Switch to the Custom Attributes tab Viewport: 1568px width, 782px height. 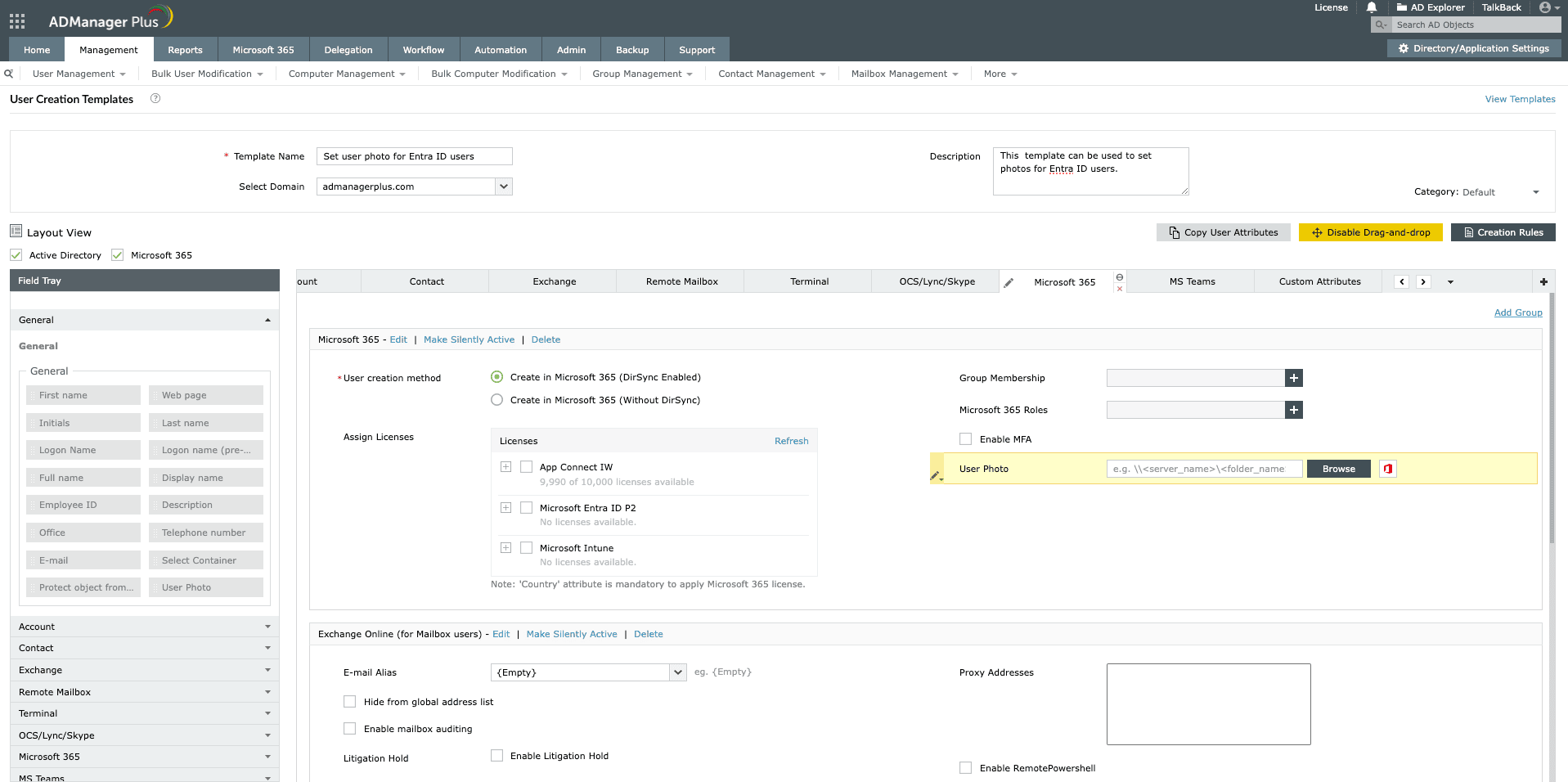[1319, 281]
